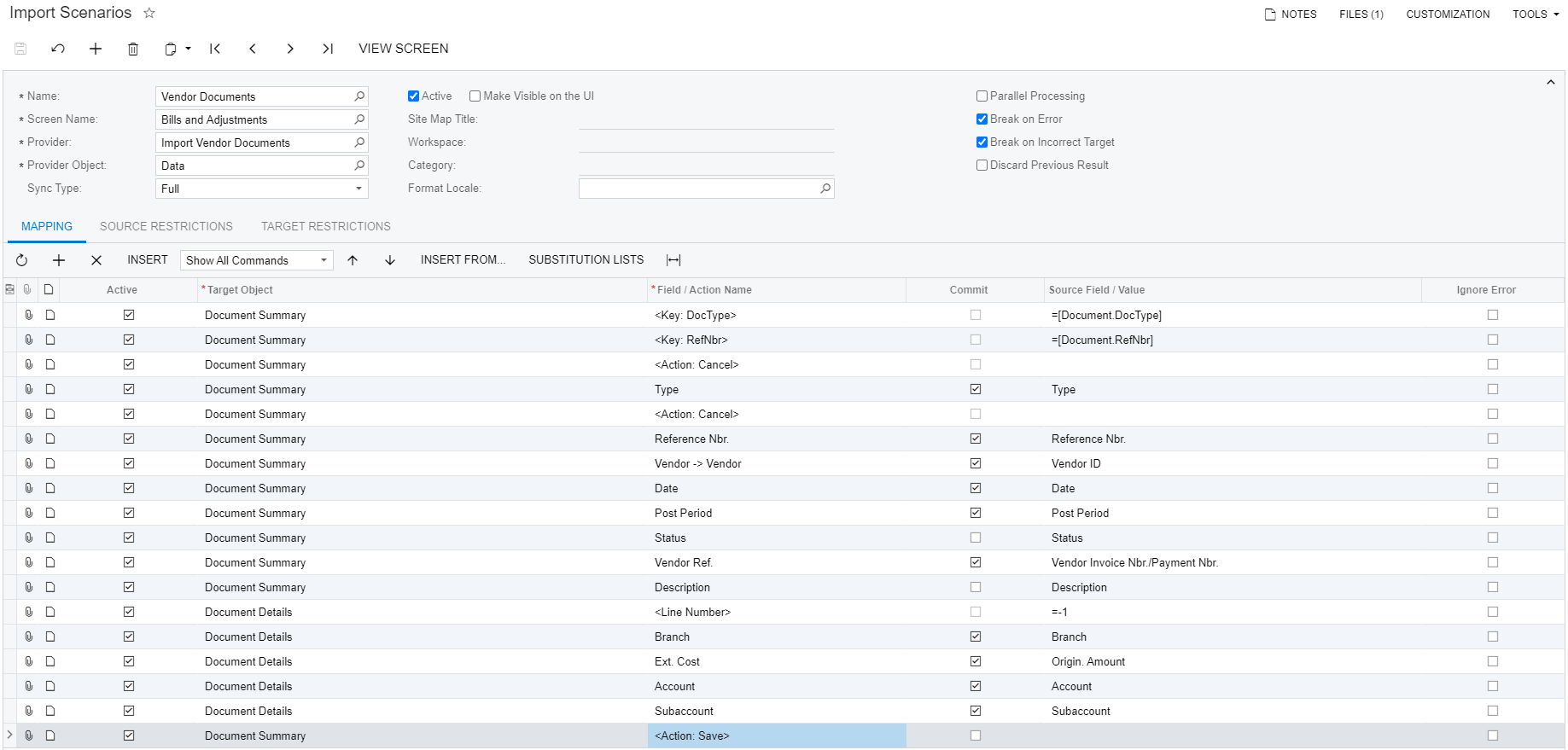This screenshot has width=1568, height=750.
Task: Open the Show All Commands dropdown
Action: pos(324,260)
